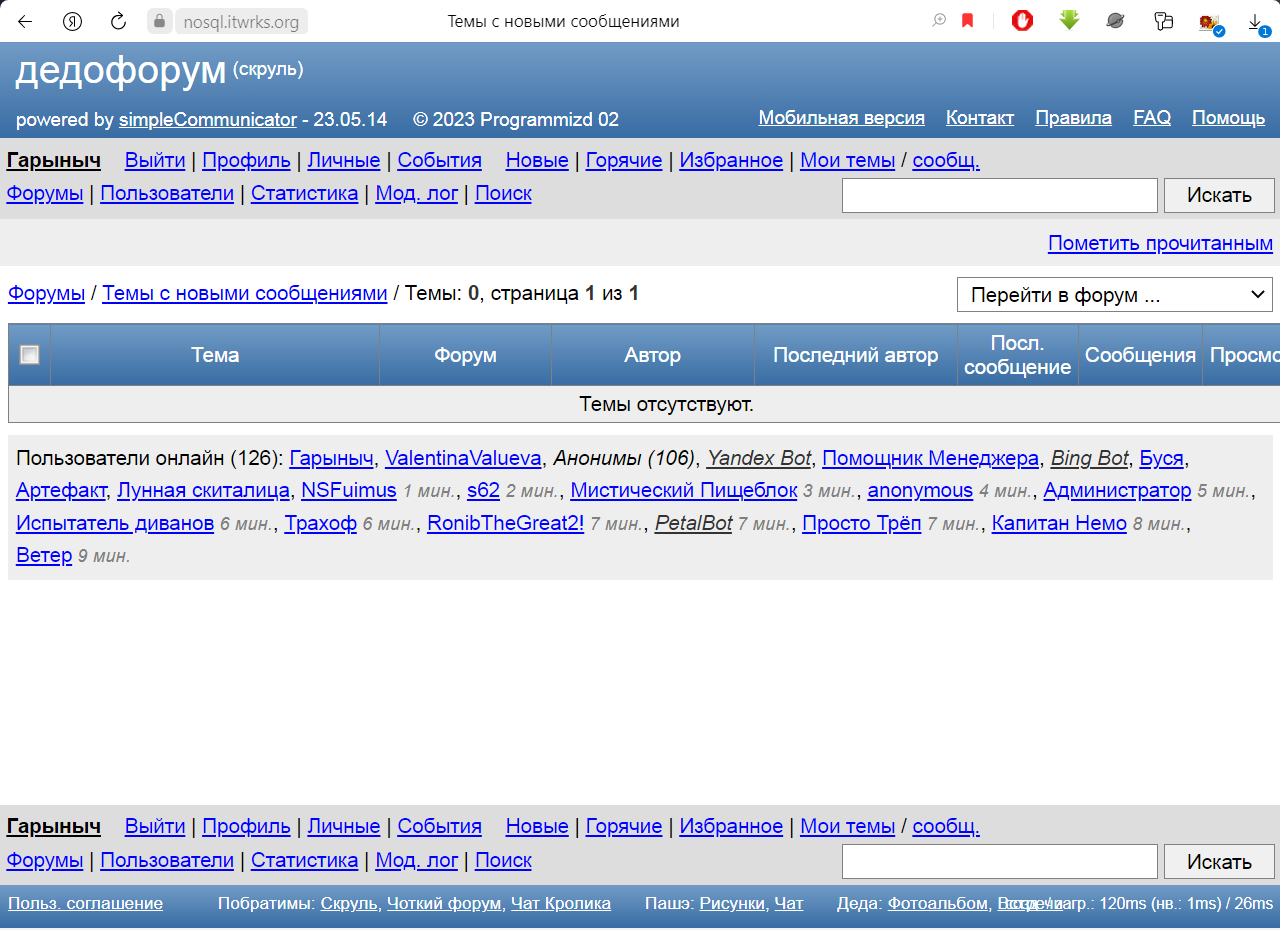This screenshot has width=1280, height=930.
Task: Reload the page with the refresh icon
Action: coord(118,21)
